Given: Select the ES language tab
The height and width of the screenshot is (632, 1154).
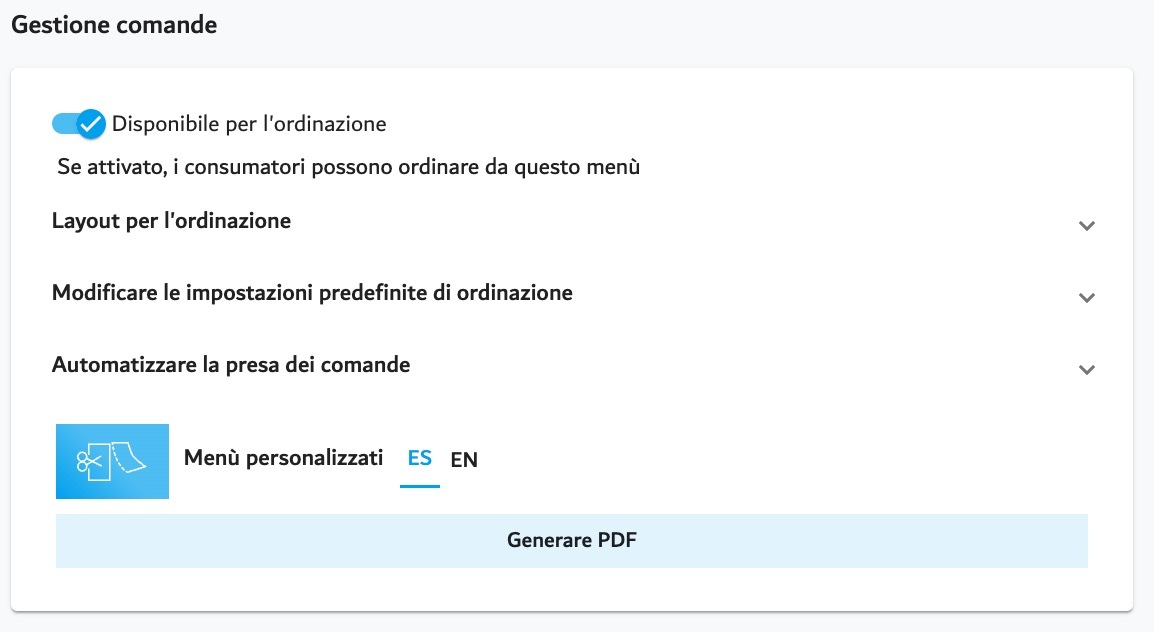Looking at the screenshot, I should 420,458.
